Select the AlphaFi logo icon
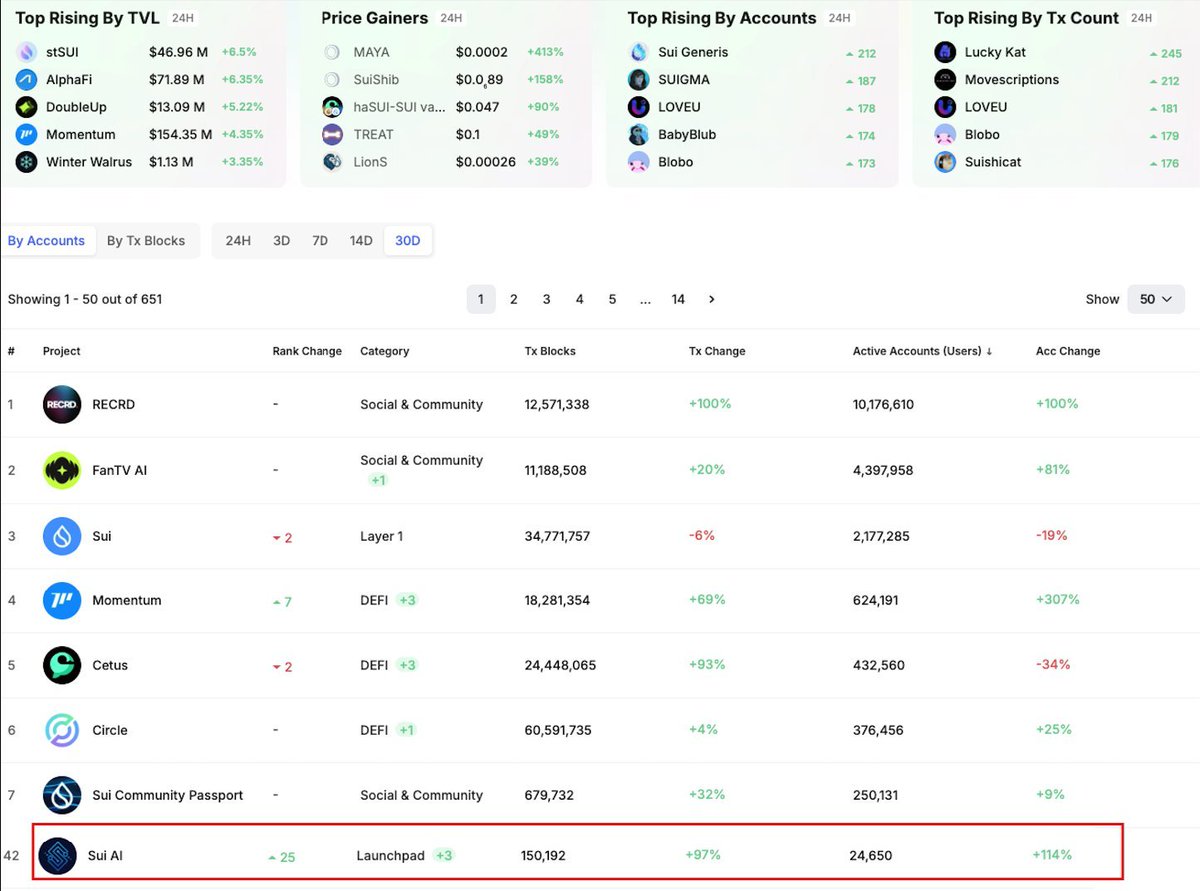Image resolution: width=1200 pixels, height=891 pixels. click(27, 80)
